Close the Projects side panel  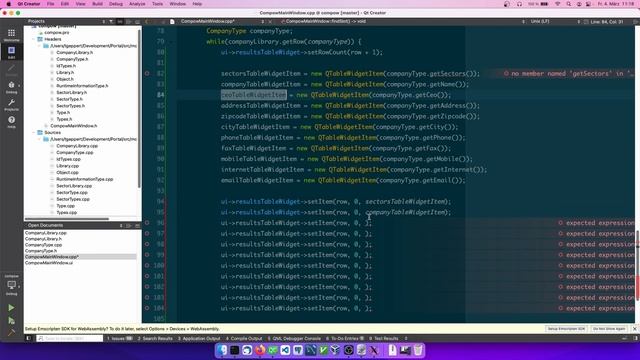[137, 21]
